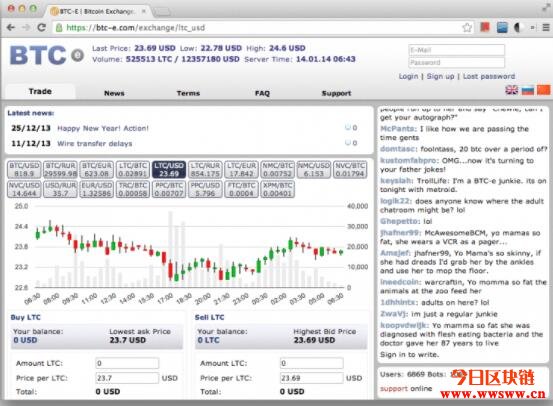Image resolution: width=553 pixels, height=406 pixels.
Task: Open the FAQ tab
Action: [262, 93]
